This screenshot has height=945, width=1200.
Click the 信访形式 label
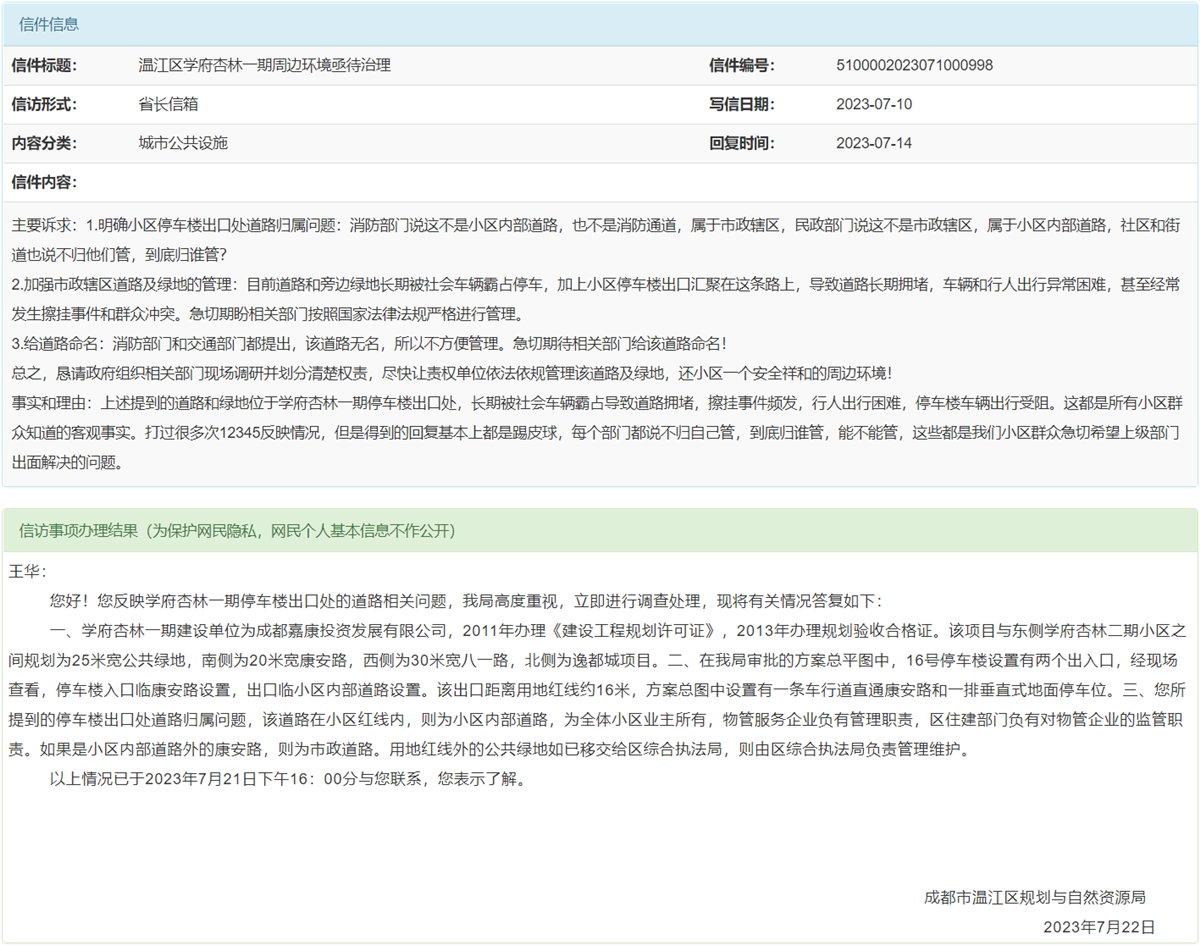click(44, 104)
